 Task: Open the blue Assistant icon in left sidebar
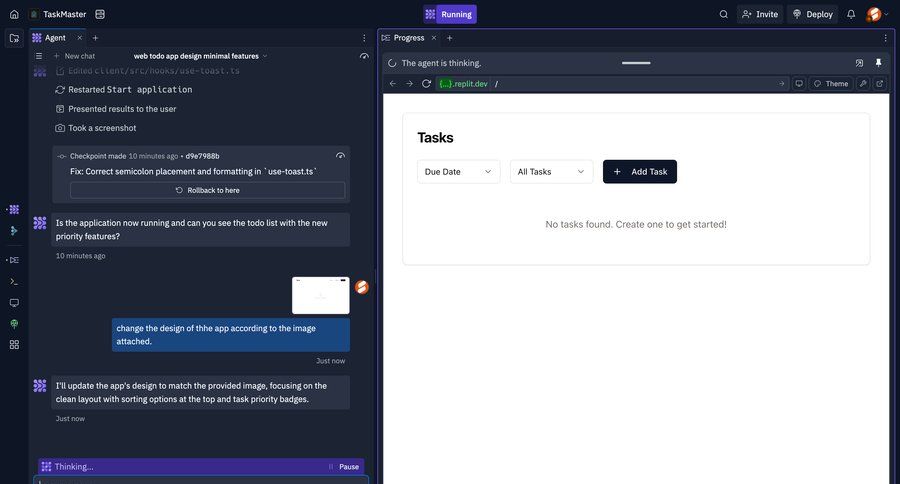[x=14, y=231]
